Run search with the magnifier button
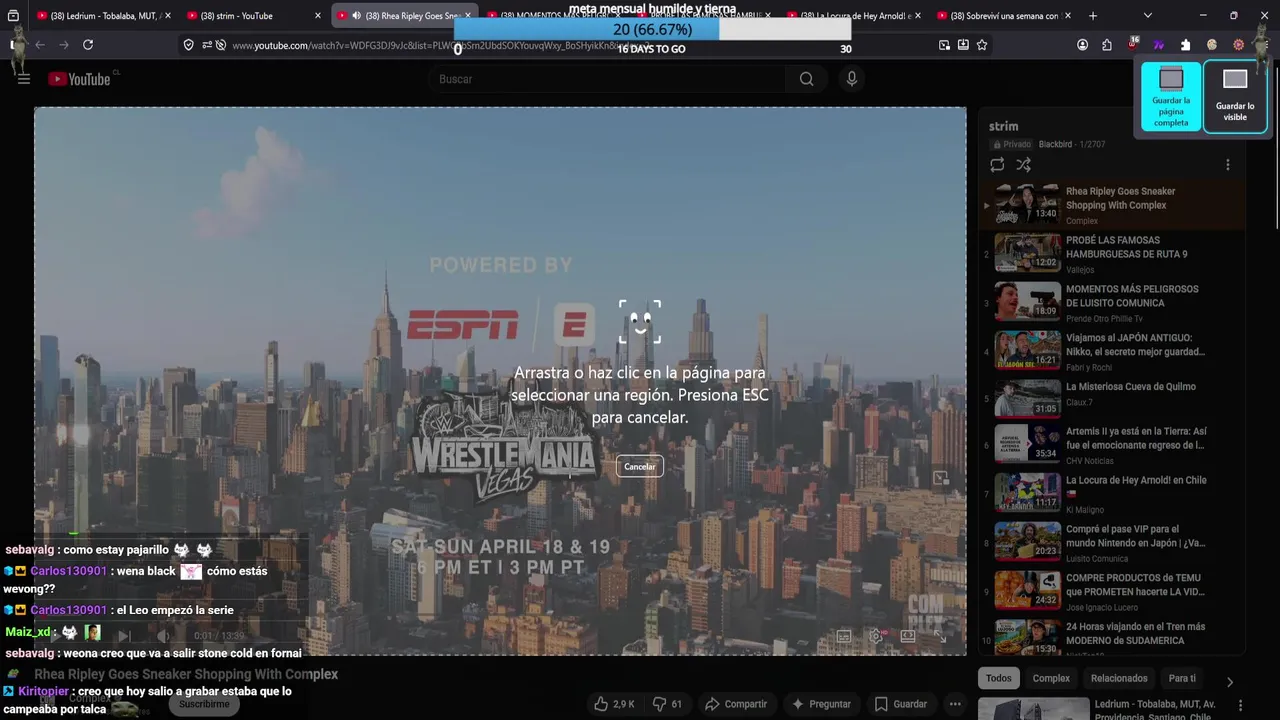 (806, 79)
